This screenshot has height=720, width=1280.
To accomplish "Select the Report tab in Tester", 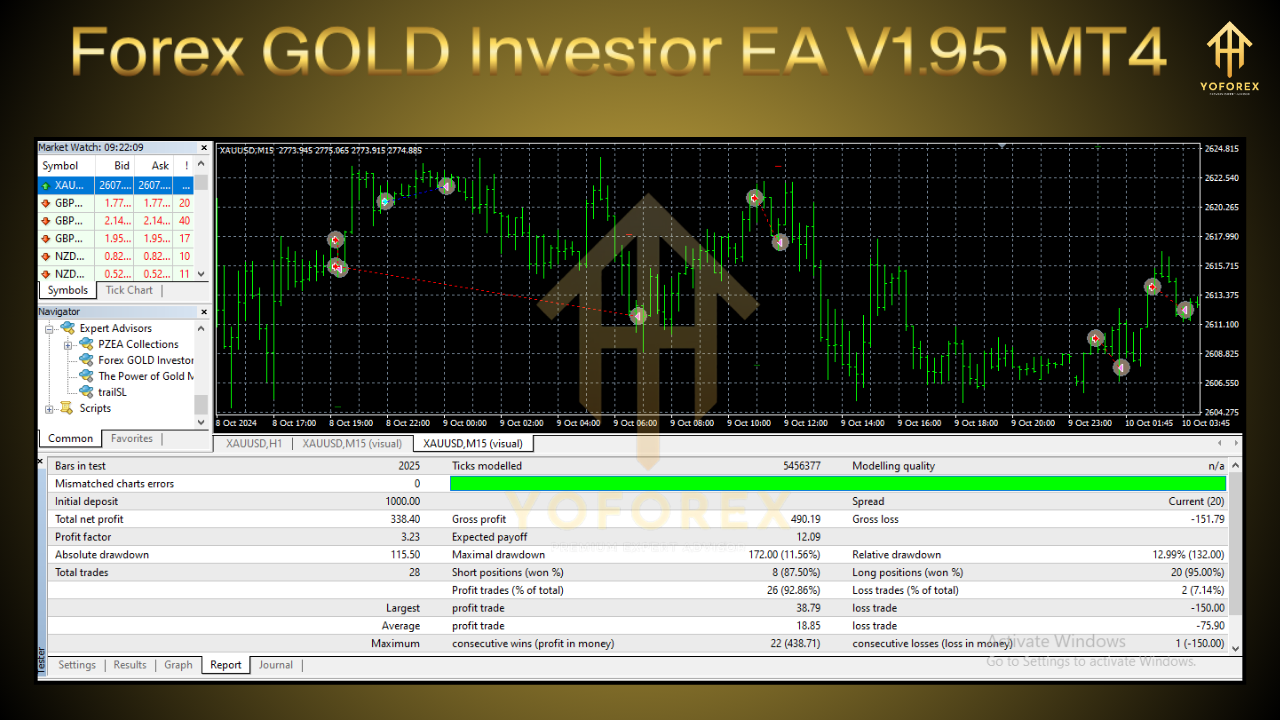I will point(226,665).
